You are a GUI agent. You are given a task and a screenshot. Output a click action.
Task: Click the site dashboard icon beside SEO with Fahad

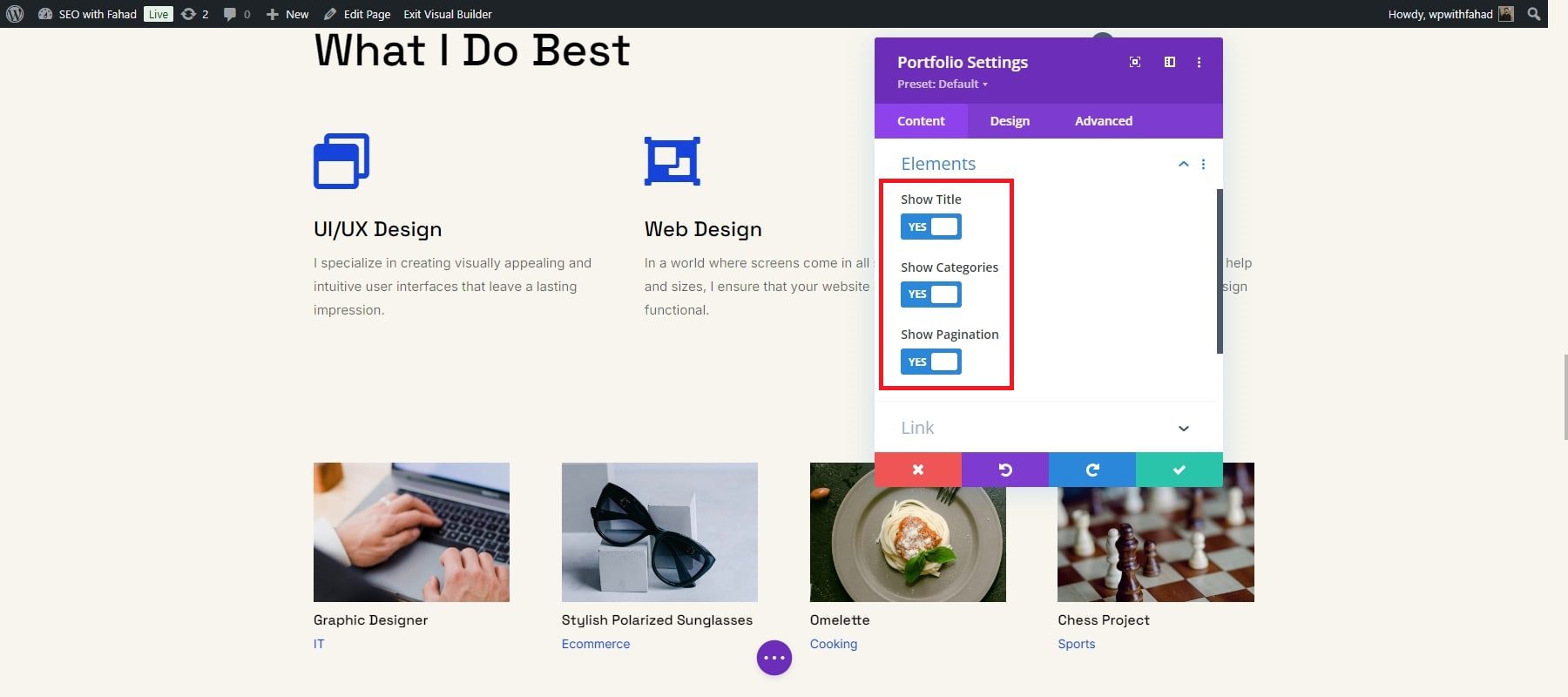click(x=45, y=14)
